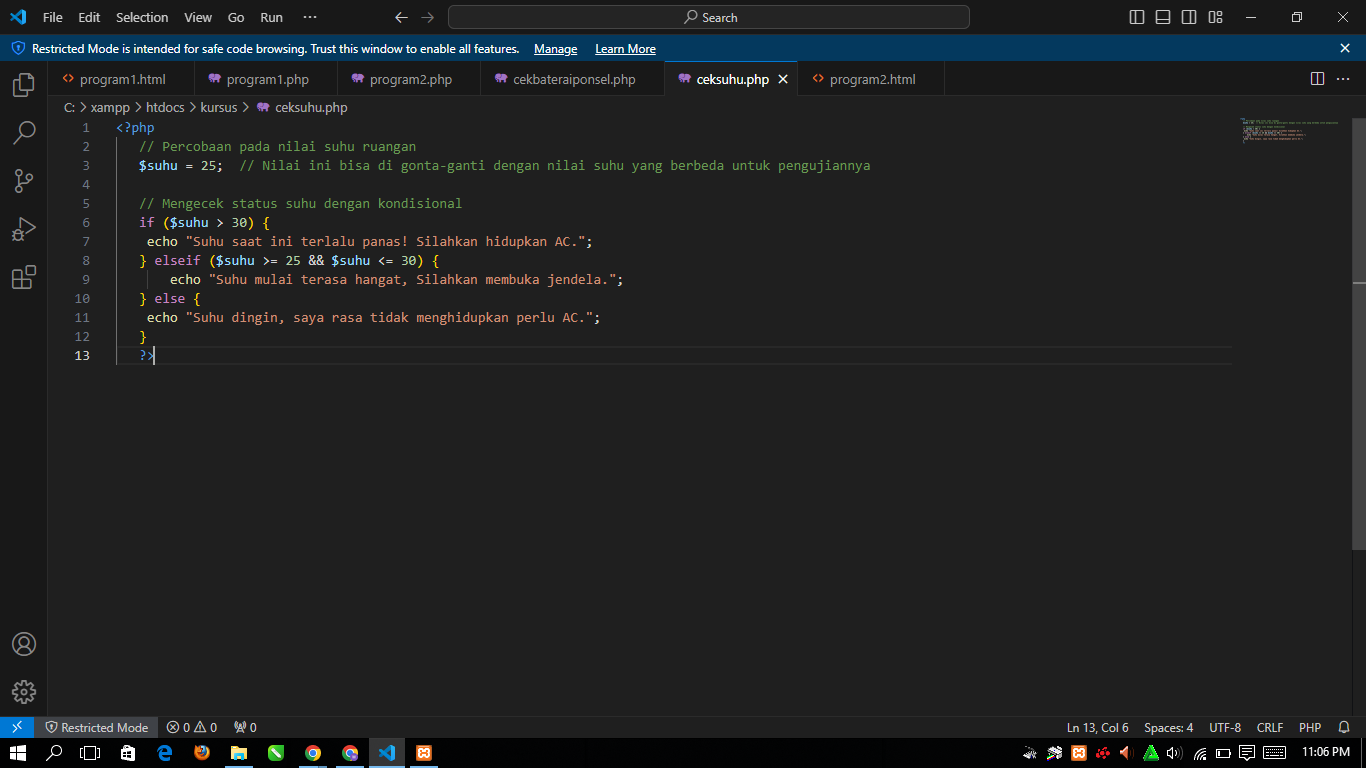This screenshot has width=1366, height=768.
Task: Click the command center Search box
Action: tap(709, 17)
